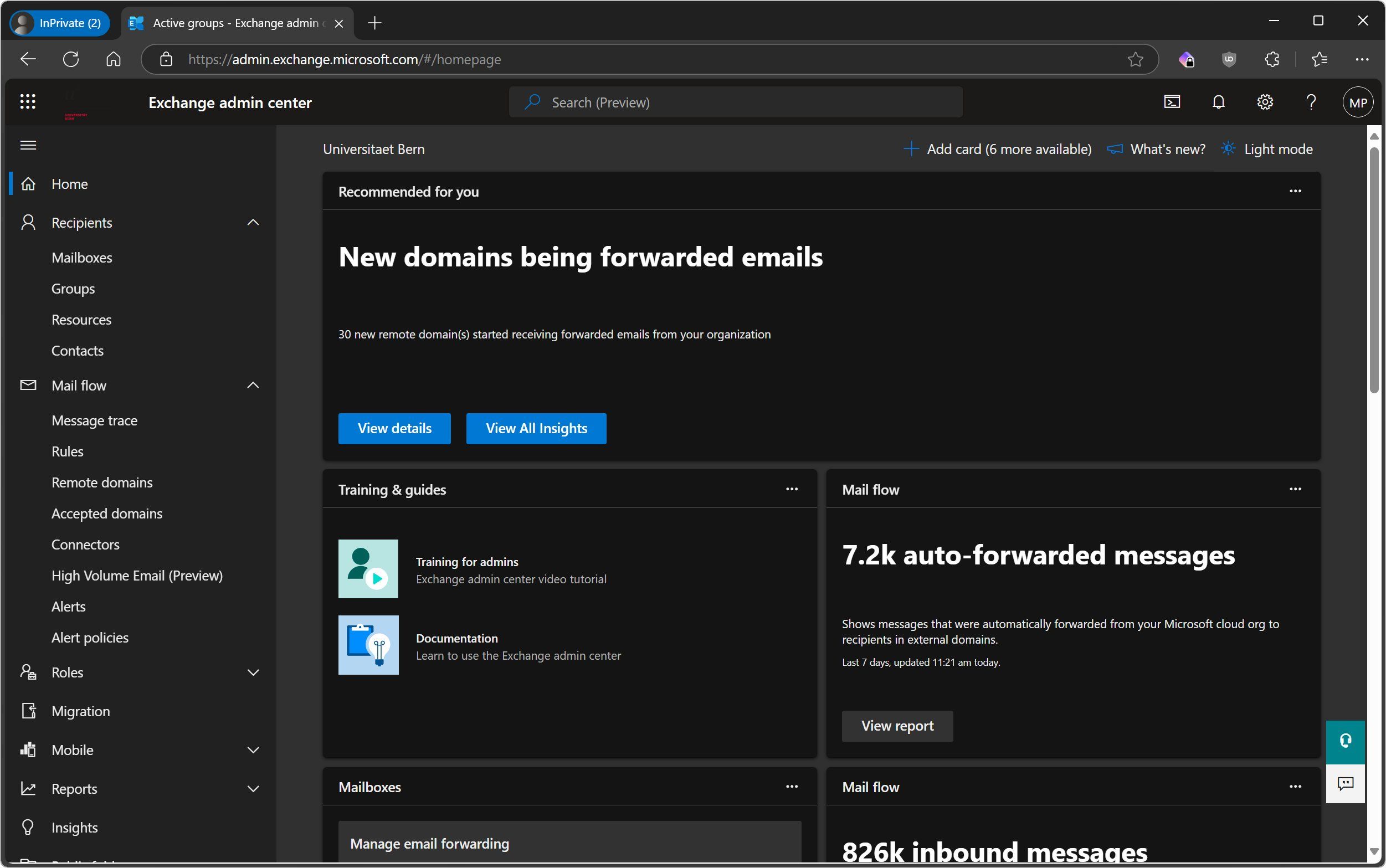View site information lock icon
This screenshot has width=1386, height=868.
pos(166,59)
